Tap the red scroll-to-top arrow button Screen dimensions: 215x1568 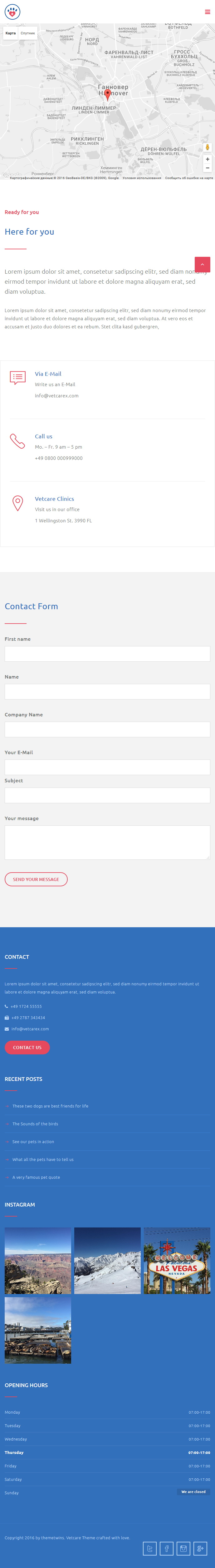202,264
